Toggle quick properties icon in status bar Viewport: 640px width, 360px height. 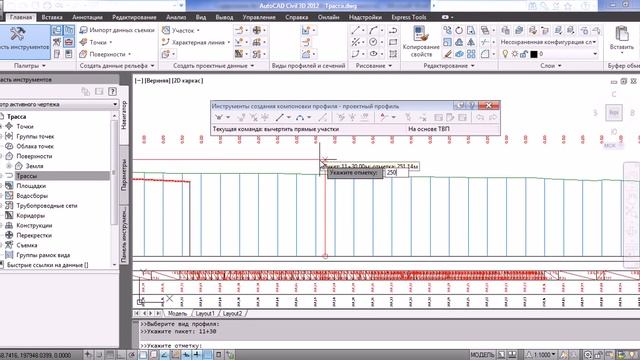coord(218,355)
